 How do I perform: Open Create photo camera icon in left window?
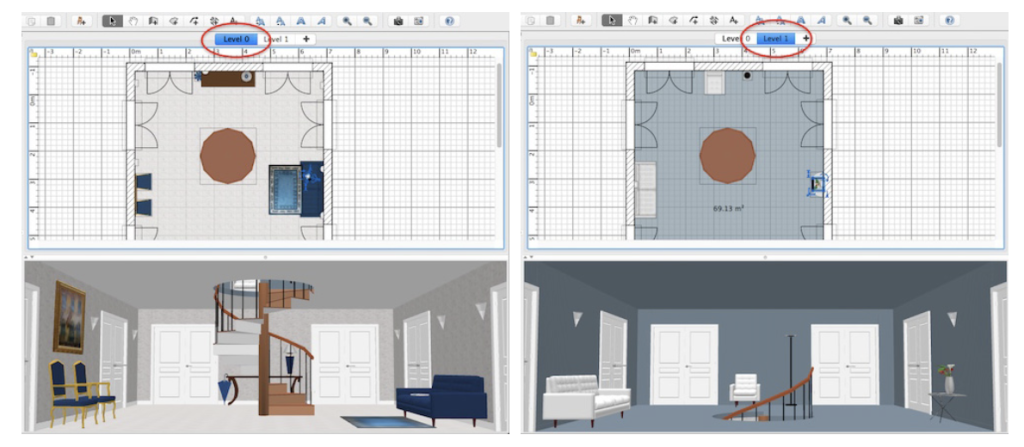pos(398,20)
